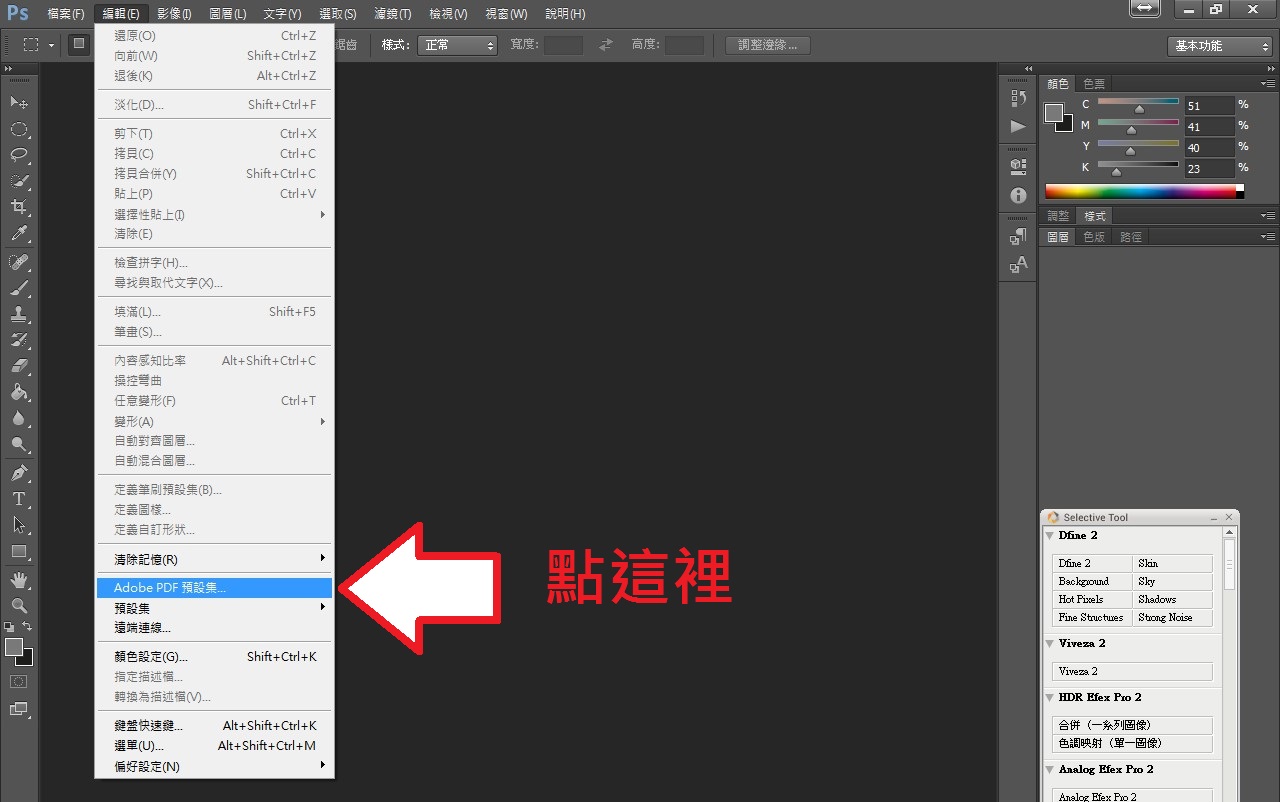
Task: Click the K percentage value field
Action: tap(1208, 169)
